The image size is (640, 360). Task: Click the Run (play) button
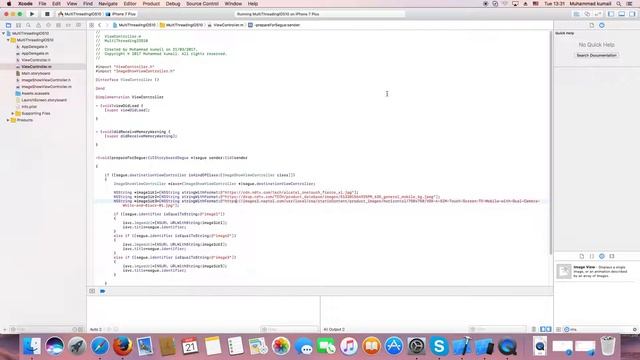tap(32, 14)
